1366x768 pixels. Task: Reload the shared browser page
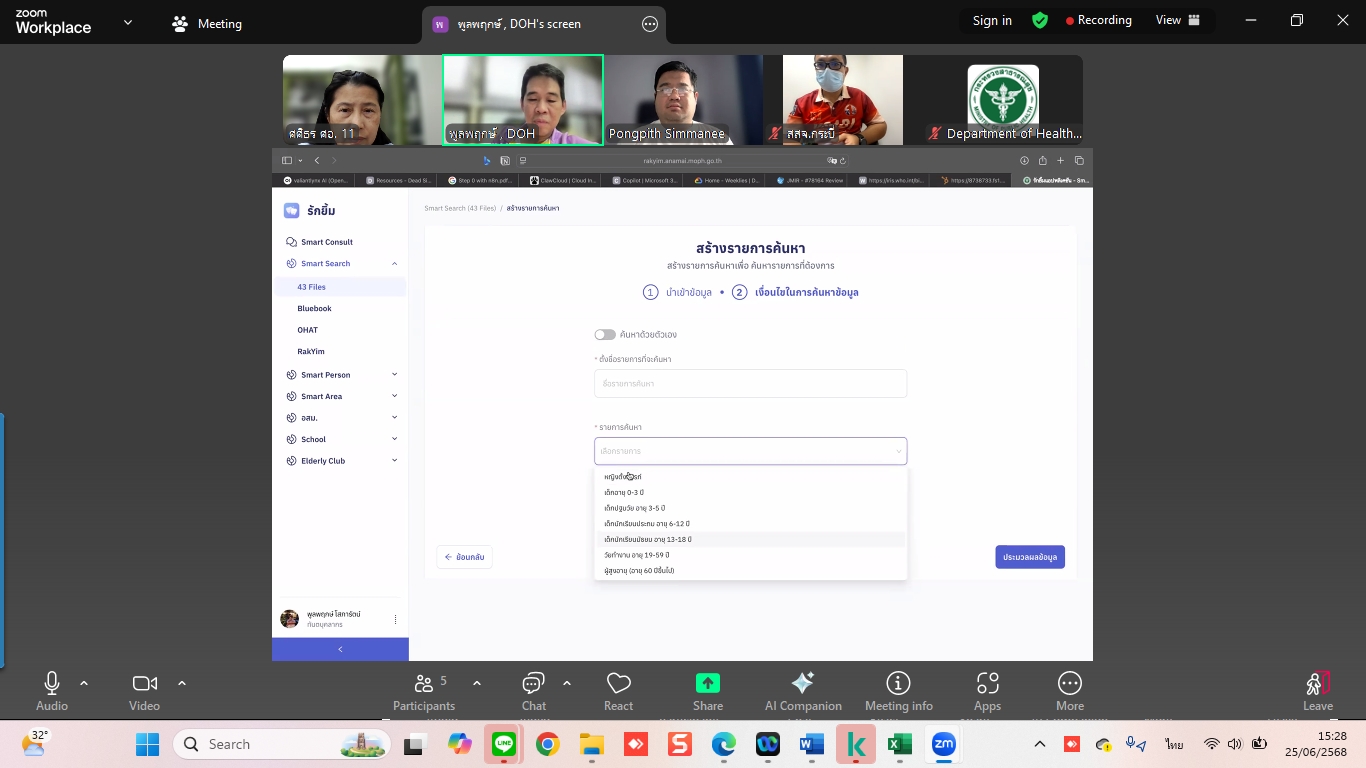[x=843, y=161]
